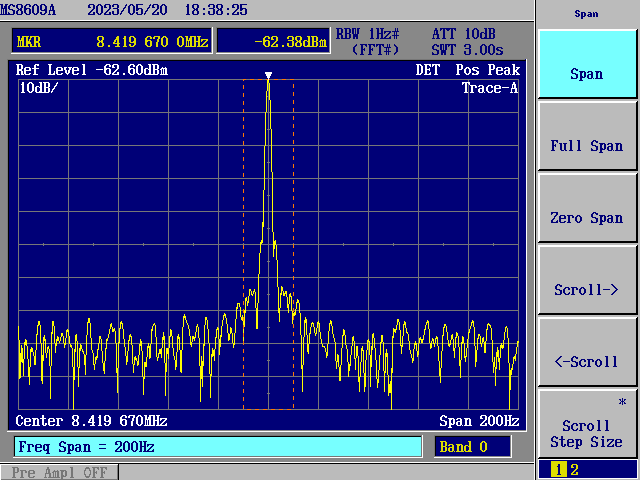
Task: Click the time 18:38:25 readout
Action: tap(216, 10)
